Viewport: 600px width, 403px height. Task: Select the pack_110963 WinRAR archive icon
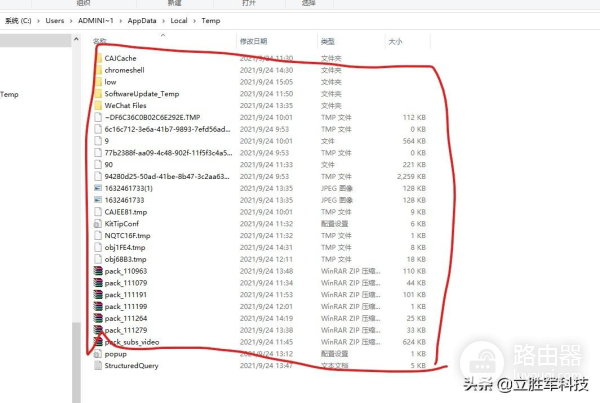coord(98,271)
